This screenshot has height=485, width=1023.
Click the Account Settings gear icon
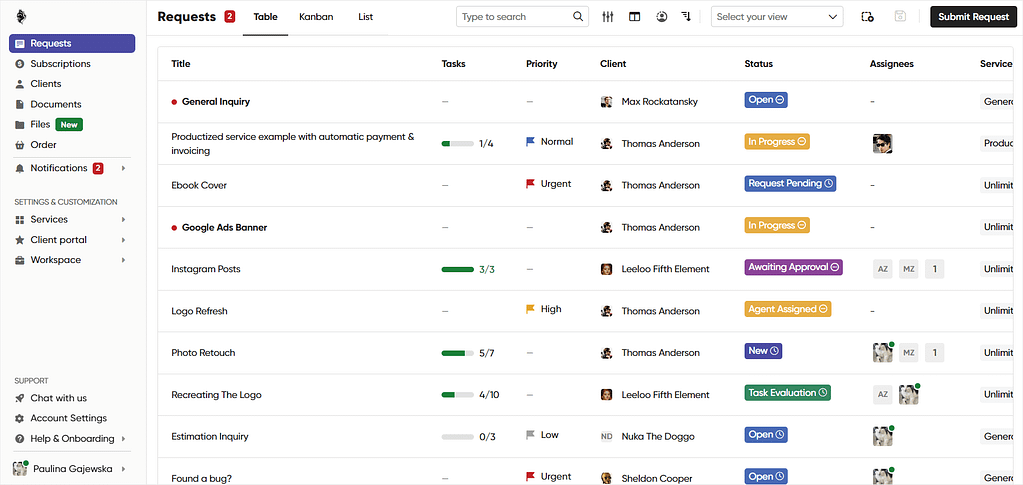(x=20, y=418)
